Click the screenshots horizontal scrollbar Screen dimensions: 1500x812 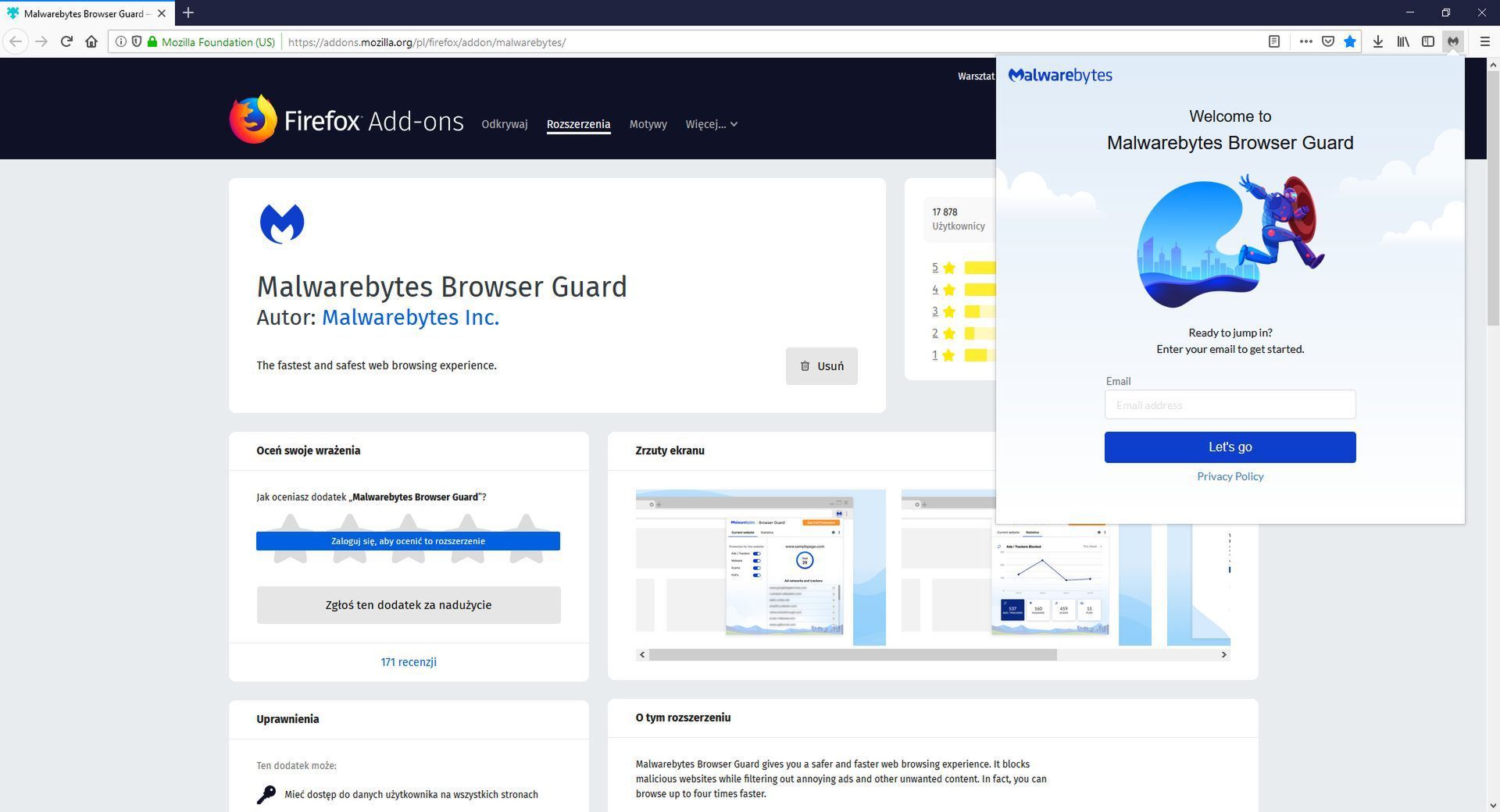click(x=852, y=655)
